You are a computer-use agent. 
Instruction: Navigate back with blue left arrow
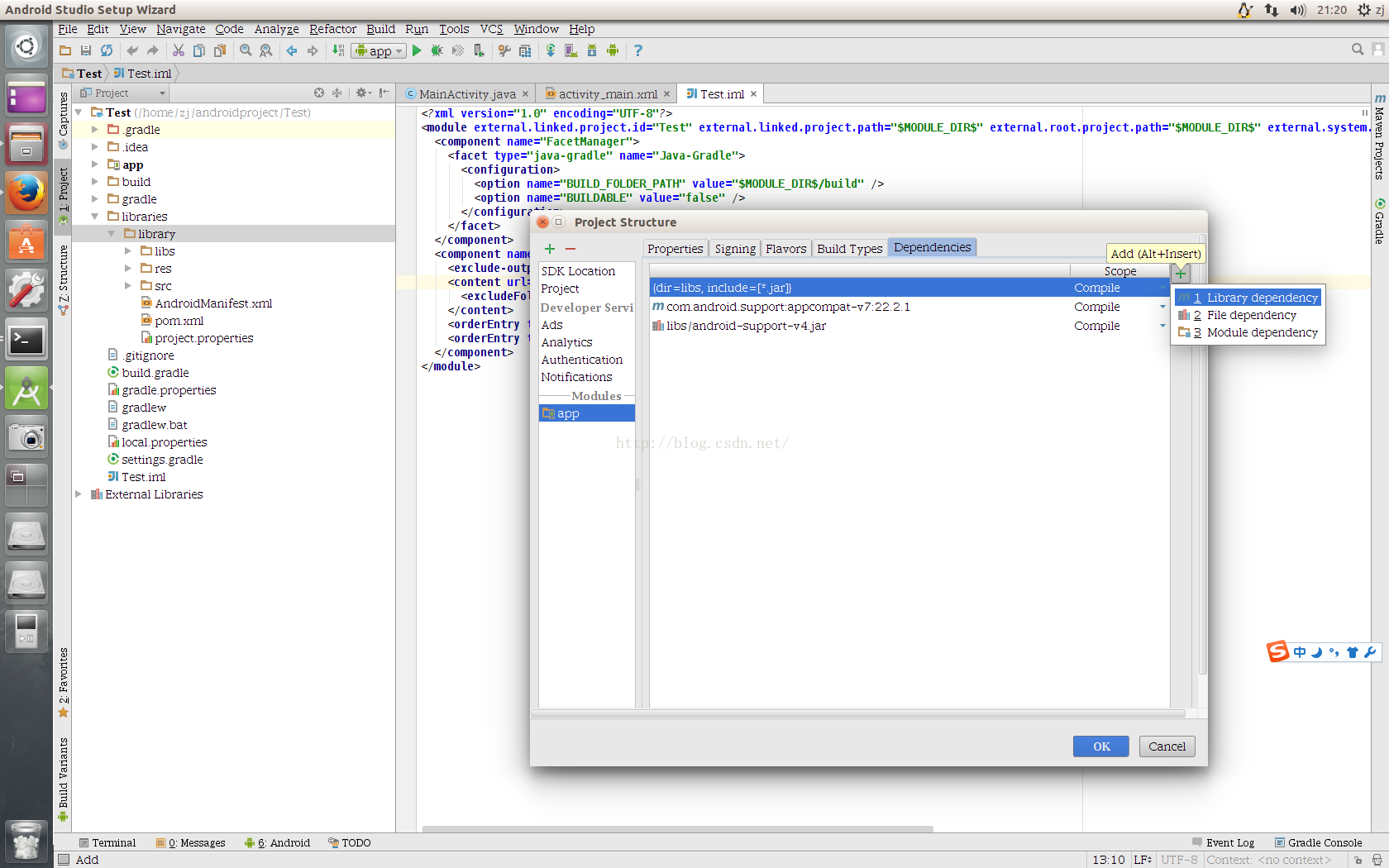pyautogui.click(x=292, y=50)
